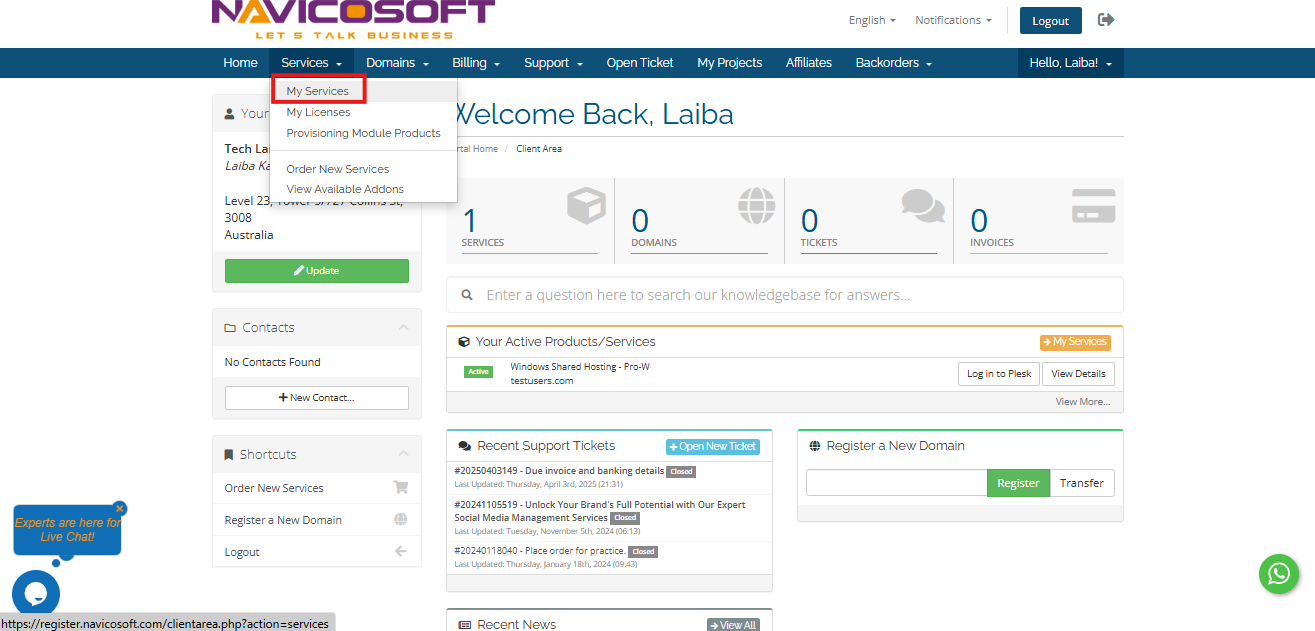Choose Order New Services in dropdown menu

tap(337, 169)
